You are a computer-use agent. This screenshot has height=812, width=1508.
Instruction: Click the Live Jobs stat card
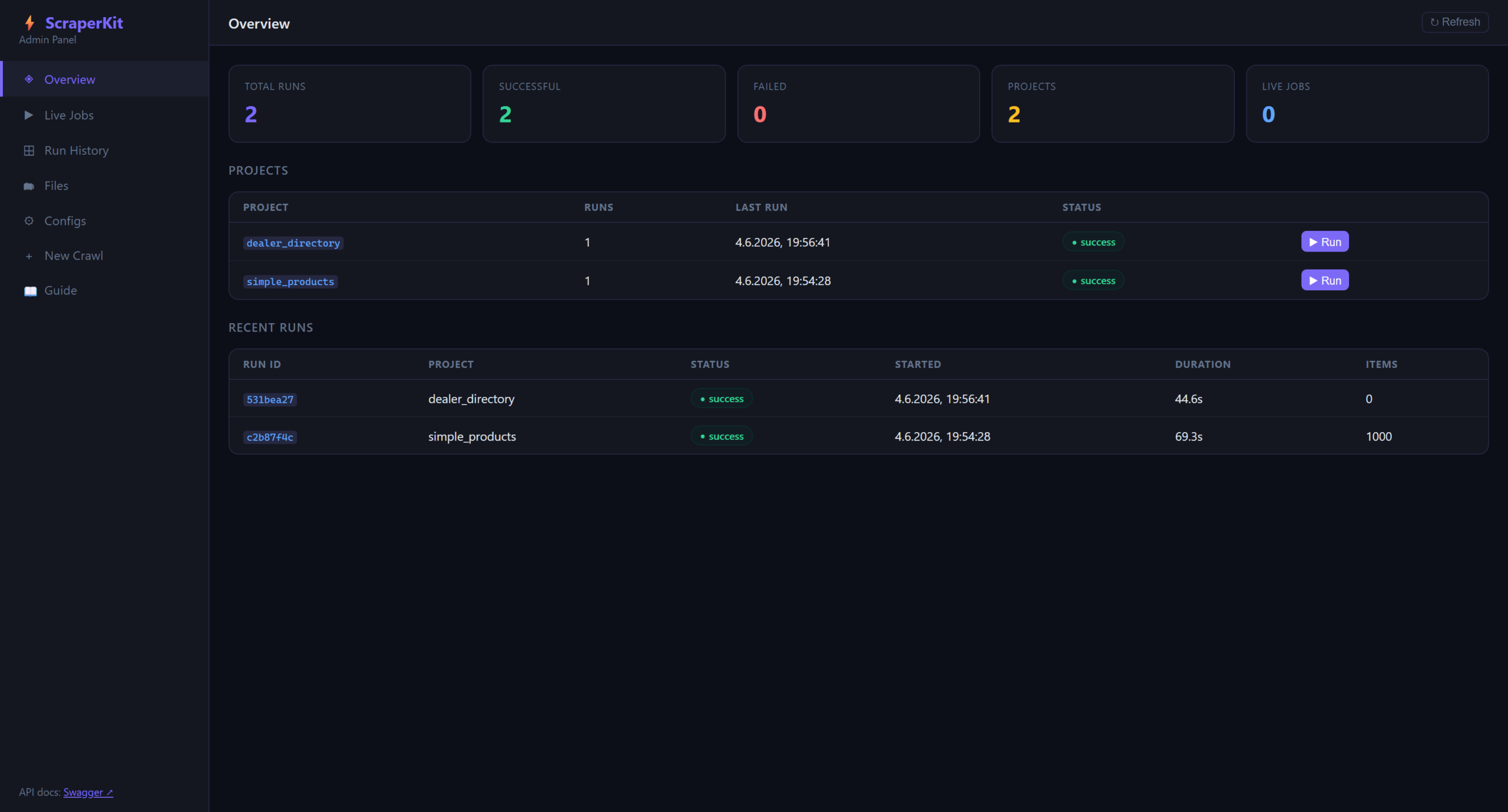1367,104
